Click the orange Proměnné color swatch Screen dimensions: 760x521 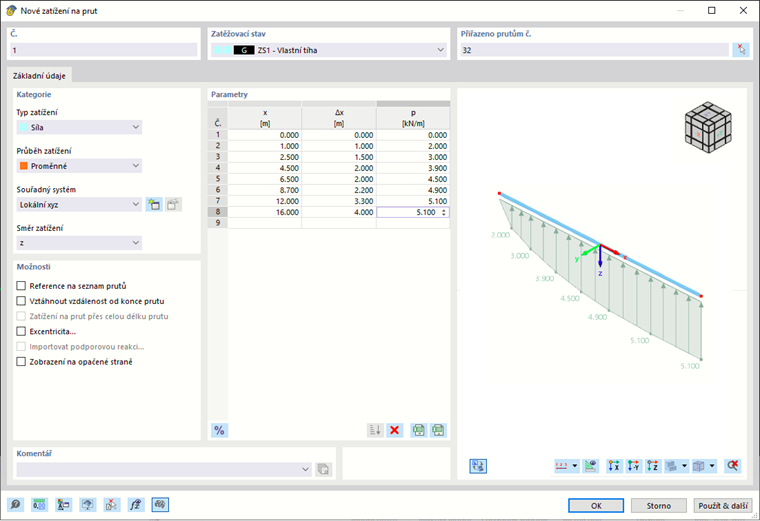click(x=23, y=166)
